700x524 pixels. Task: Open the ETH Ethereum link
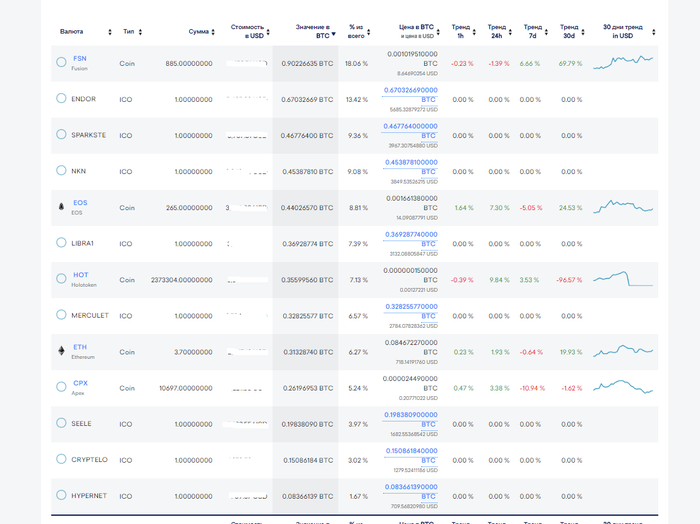pos(80,347)
